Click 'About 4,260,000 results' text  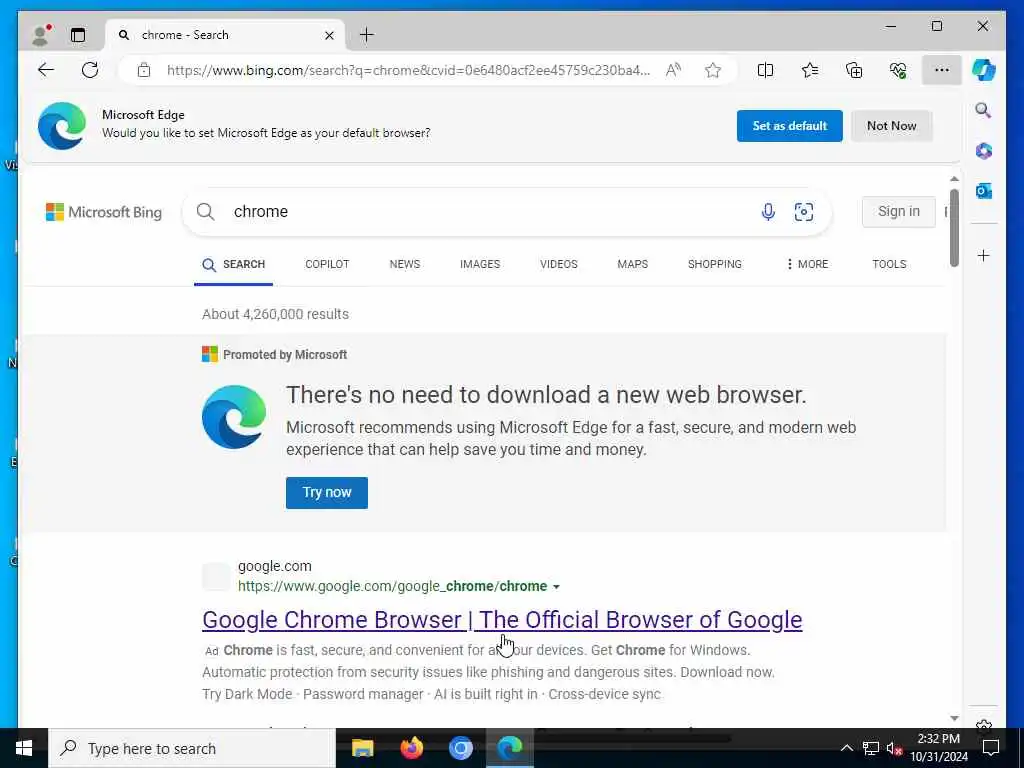click(x=276, y=314)
